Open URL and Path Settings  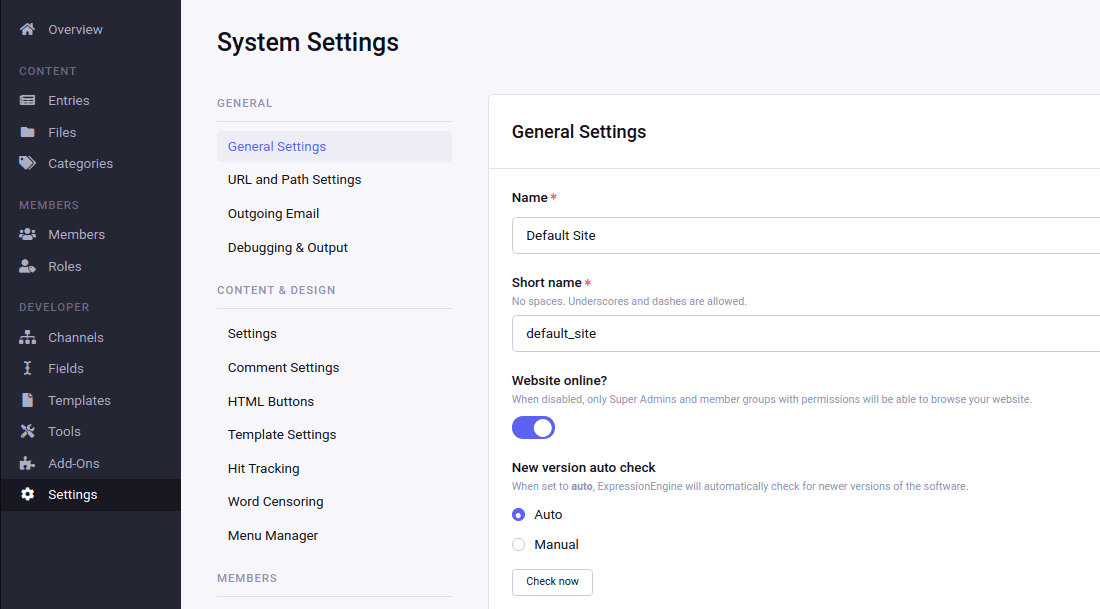(x=294, y=179)
